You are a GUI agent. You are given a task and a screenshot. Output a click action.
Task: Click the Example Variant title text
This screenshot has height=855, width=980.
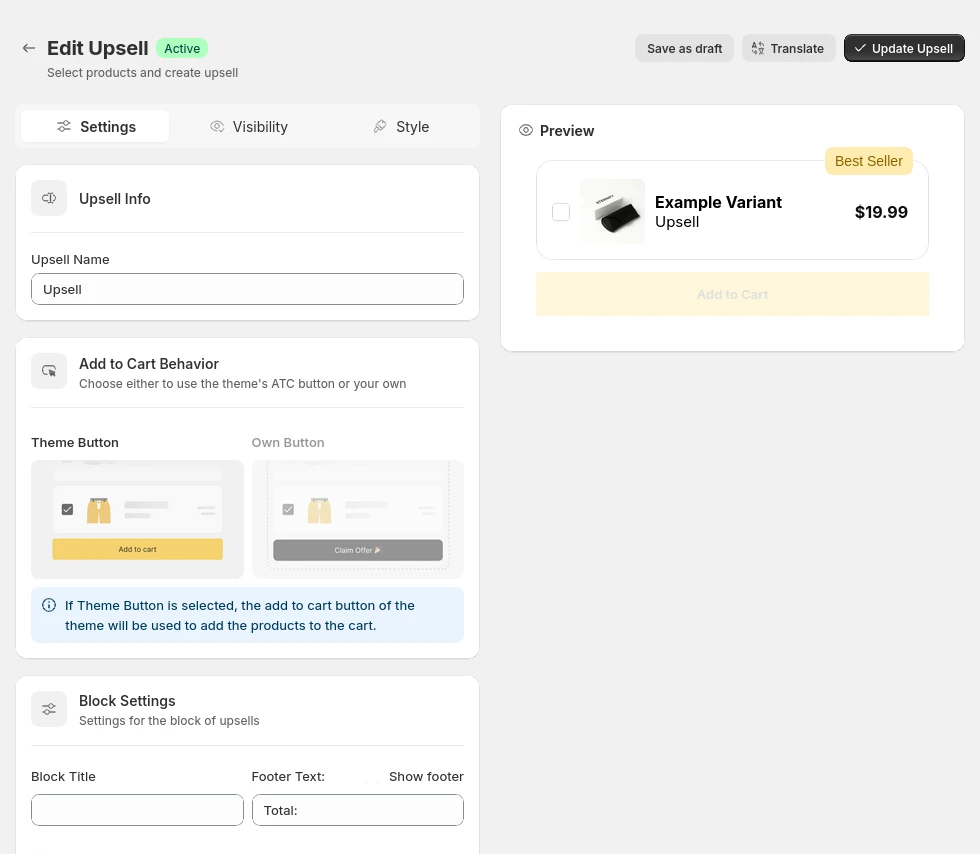point(718,202)
